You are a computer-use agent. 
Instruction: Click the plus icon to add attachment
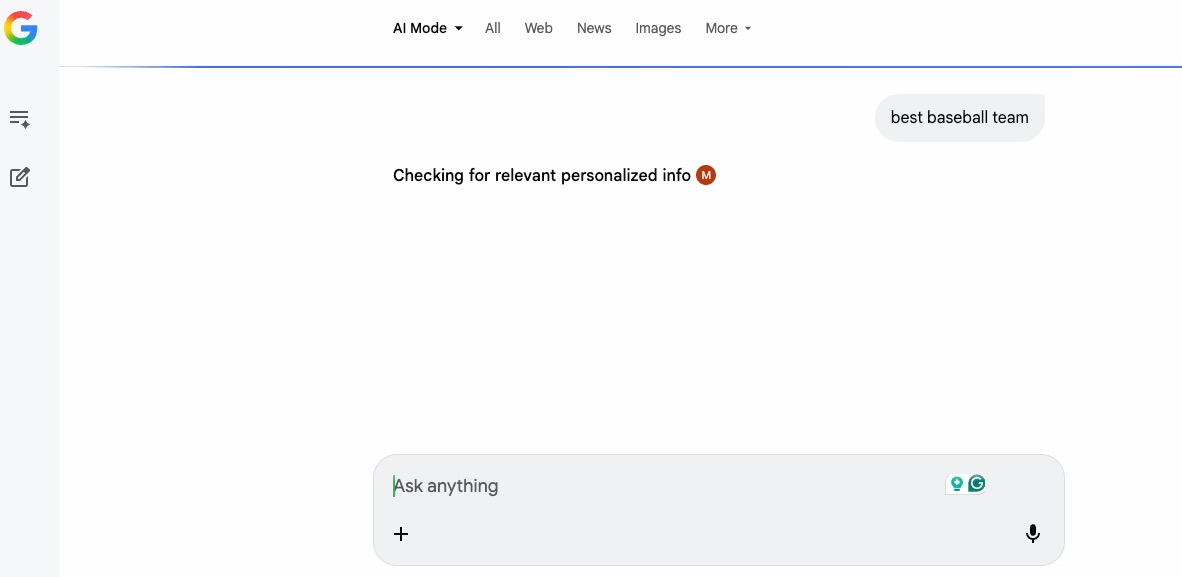[x=401, y=534]
